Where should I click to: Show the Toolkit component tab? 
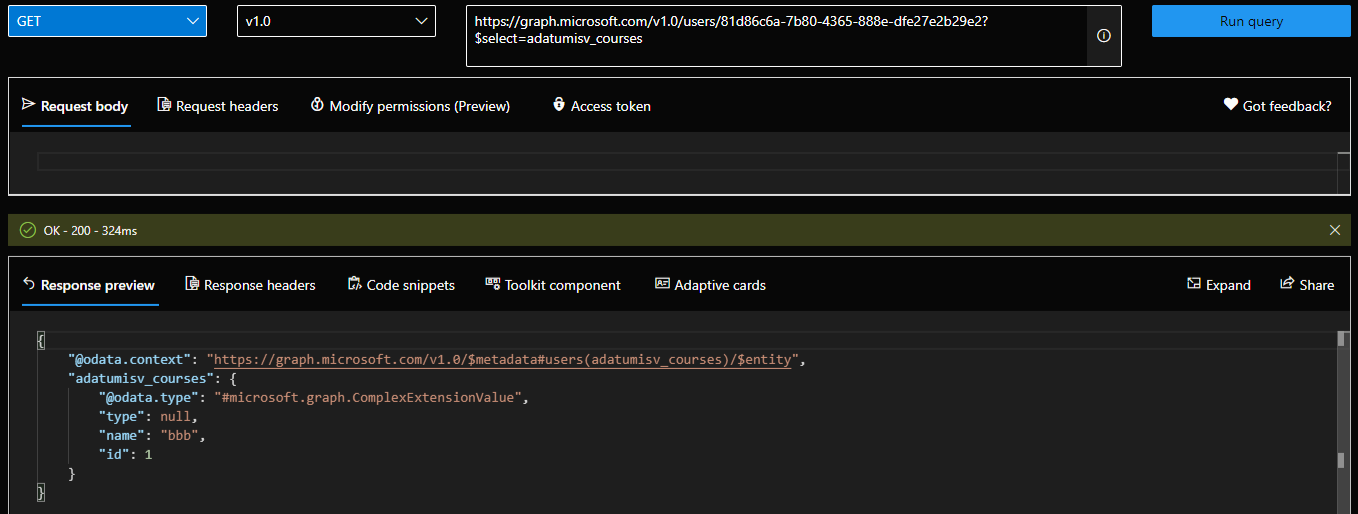553,285
